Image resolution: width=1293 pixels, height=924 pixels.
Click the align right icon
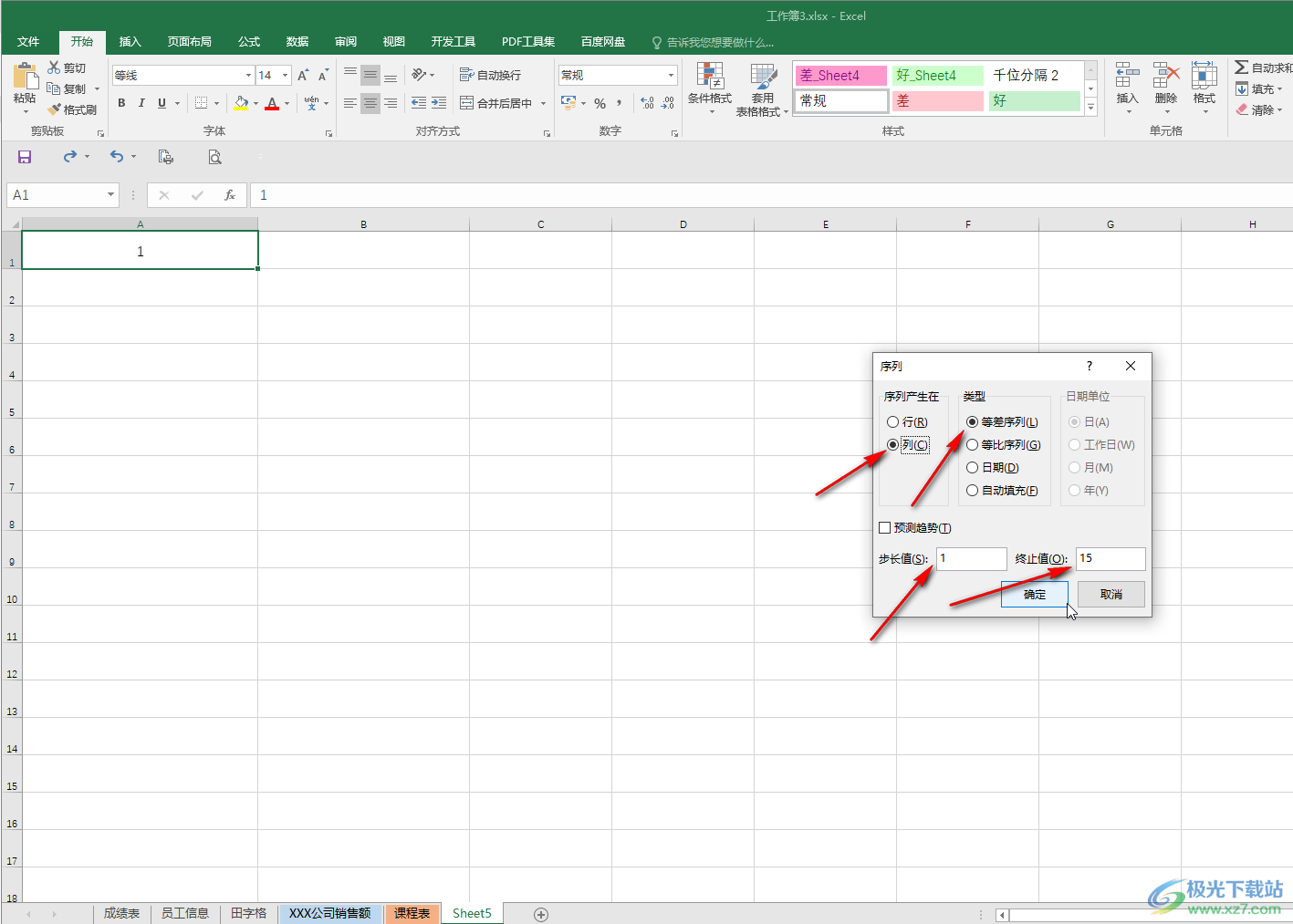pyautogui.click(x=391, y=103)
